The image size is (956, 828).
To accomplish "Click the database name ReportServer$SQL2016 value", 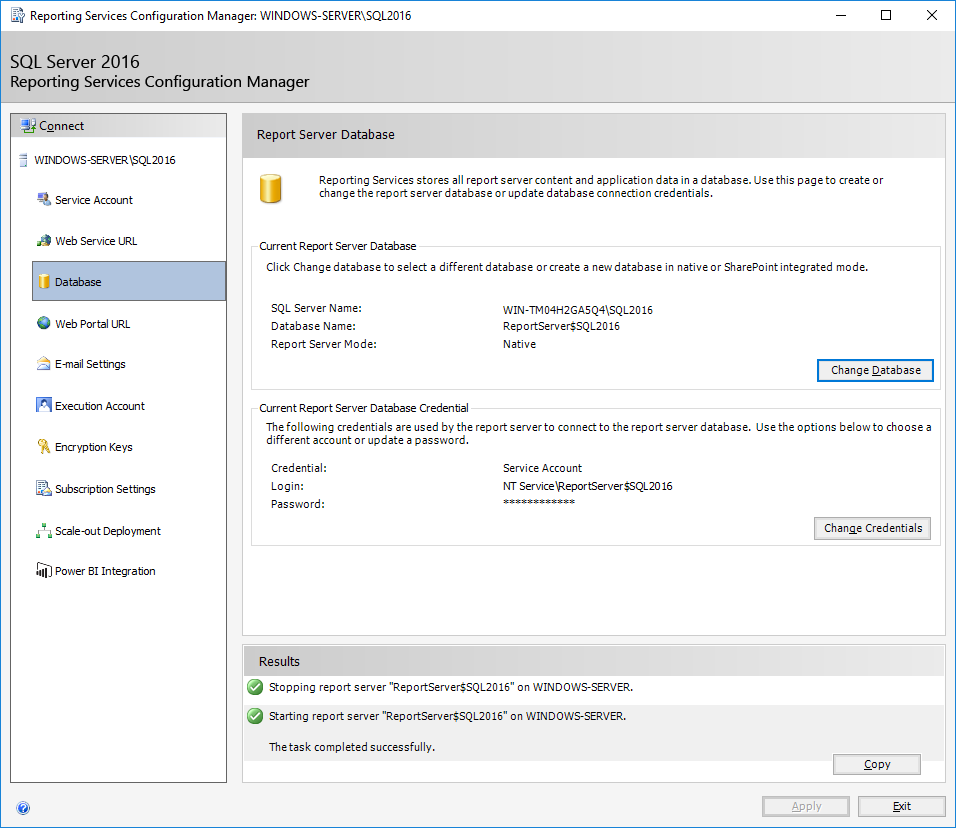I will click(561, 326).
